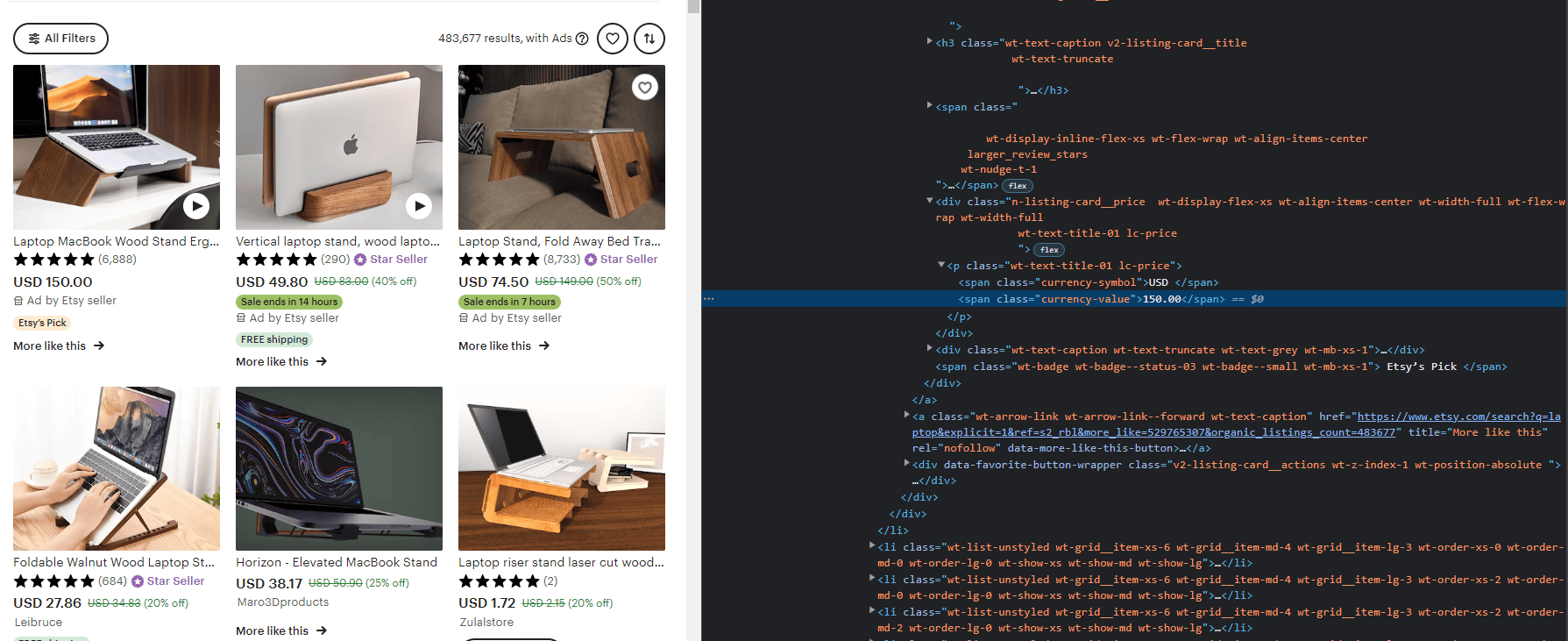The height and width of the screenshot is (641, 1568).
Task: Click the flex badge under lc-price div
Action: click(1049, 250)
